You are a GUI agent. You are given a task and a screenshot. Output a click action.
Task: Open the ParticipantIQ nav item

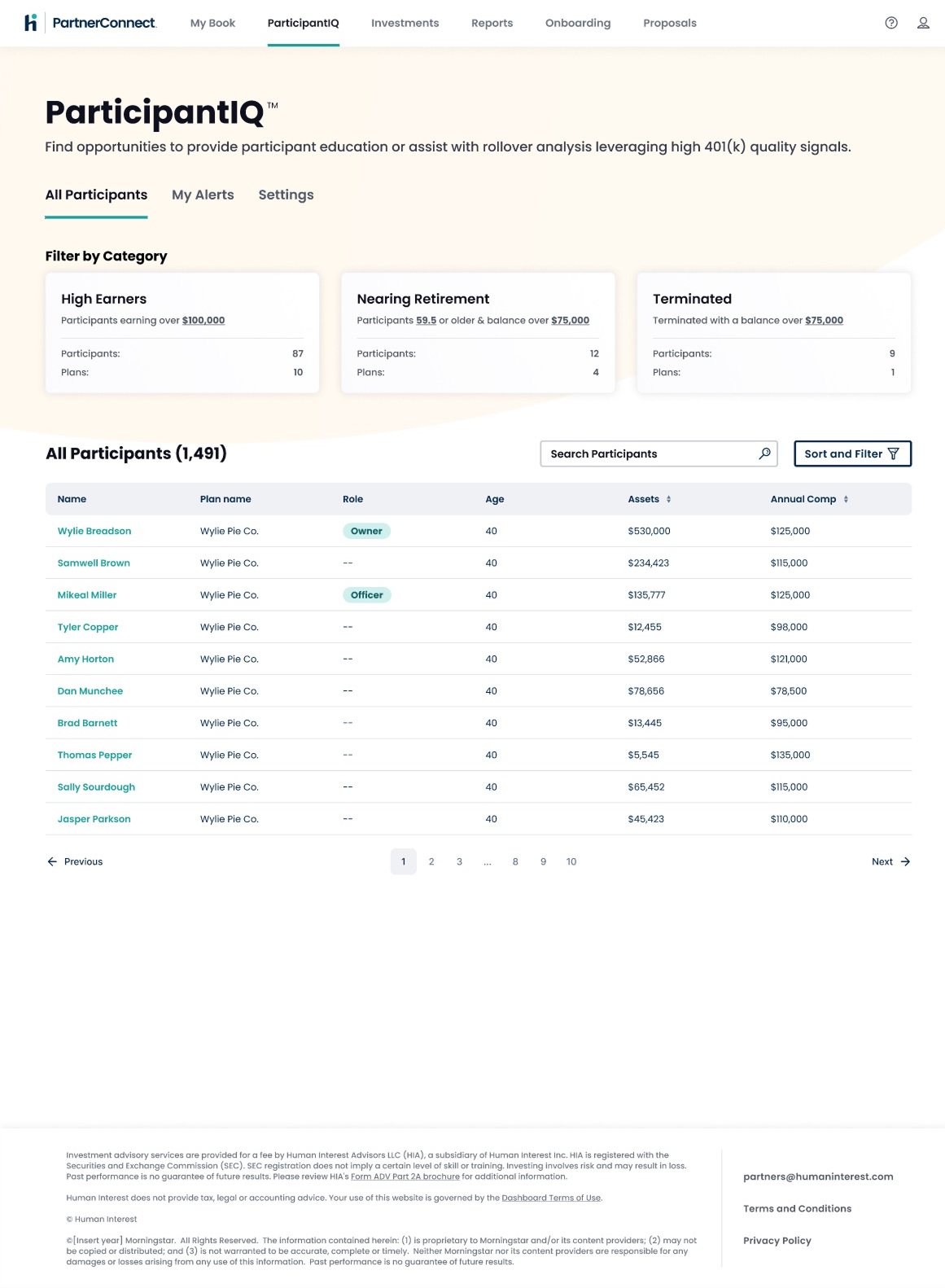coord(303,23)
